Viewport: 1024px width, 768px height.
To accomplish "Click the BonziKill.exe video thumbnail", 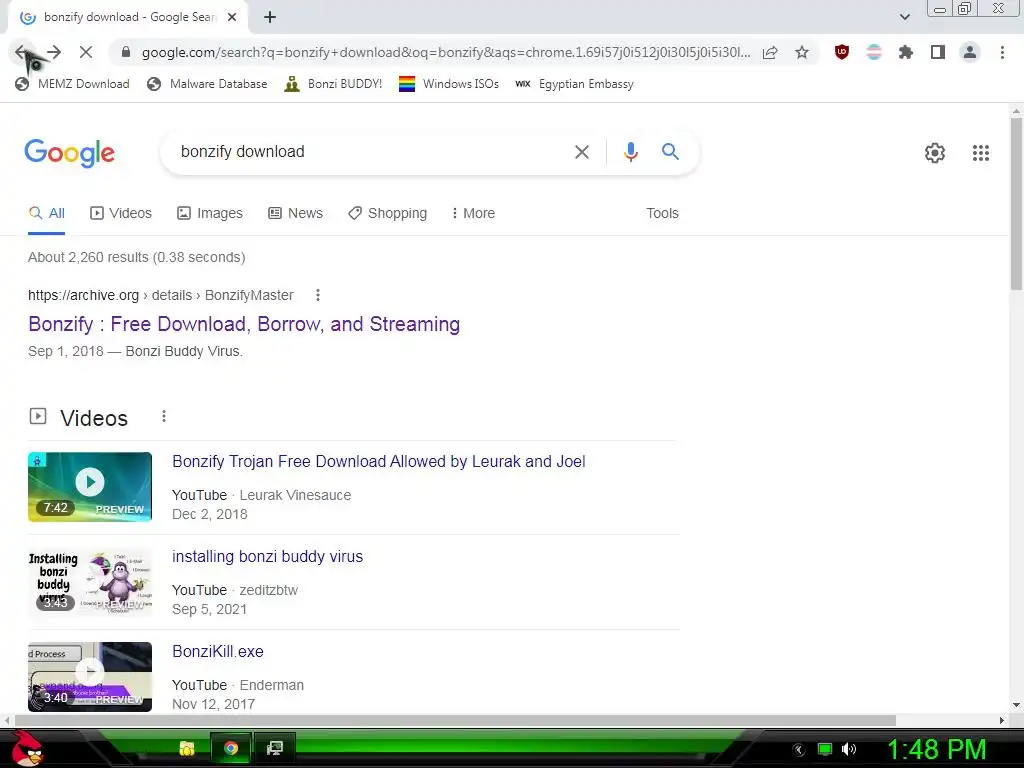I will point(90,677).
